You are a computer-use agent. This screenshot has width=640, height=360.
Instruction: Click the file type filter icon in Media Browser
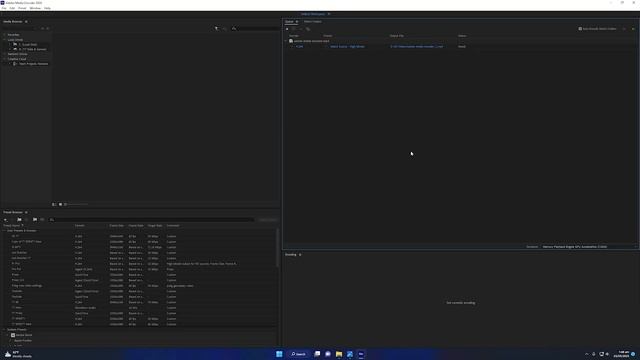click(217, 29)
